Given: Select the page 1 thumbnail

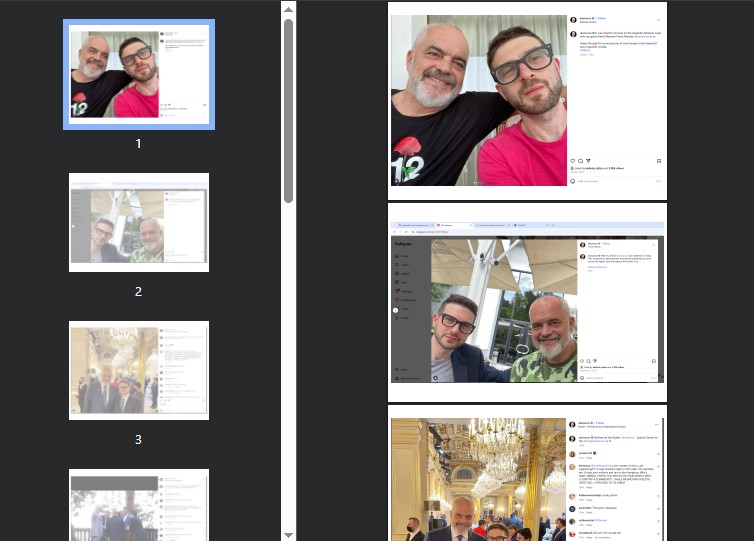Looking at the screenshot, I should point(138,73).
